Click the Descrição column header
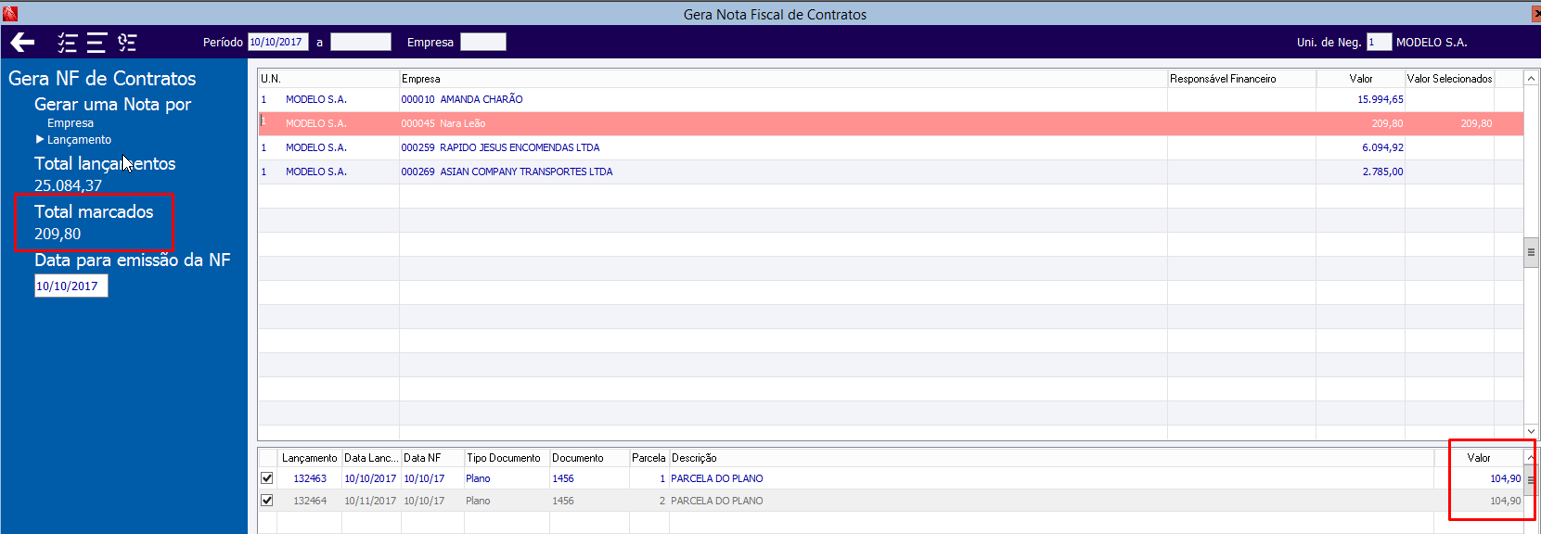Image resolution: width=1545 pixels, height=538 pixels. [x=1051, y=457]
